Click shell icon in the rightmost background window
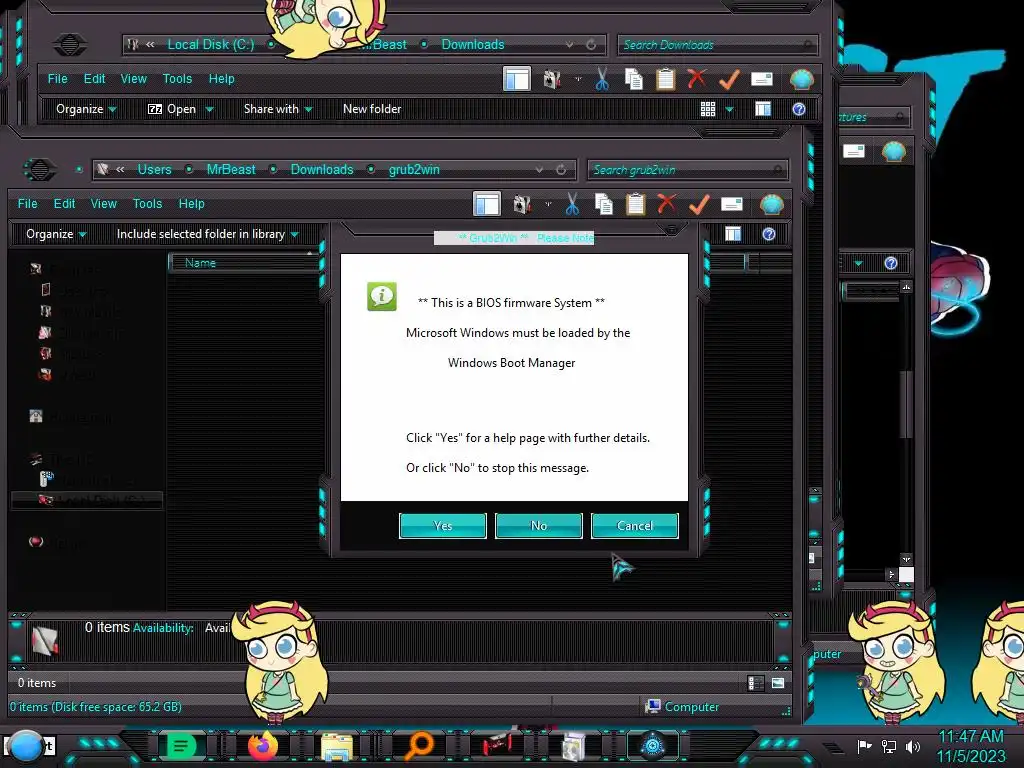Viewport: 1024px width, 768px height. click(894, 152)
